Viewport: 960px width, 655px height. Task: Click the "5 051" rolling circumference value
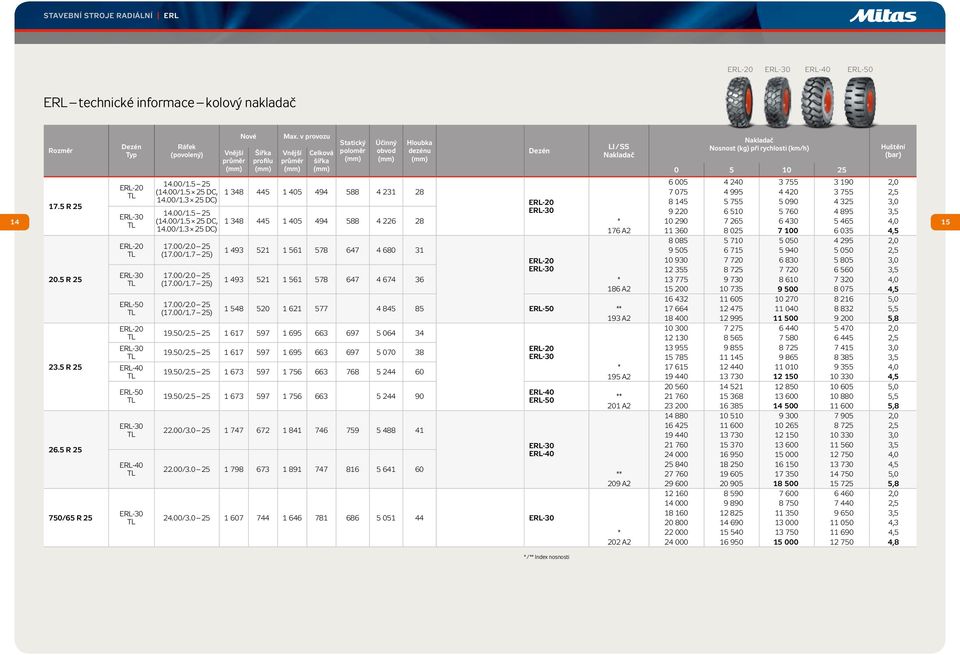(x=386, y=518)
